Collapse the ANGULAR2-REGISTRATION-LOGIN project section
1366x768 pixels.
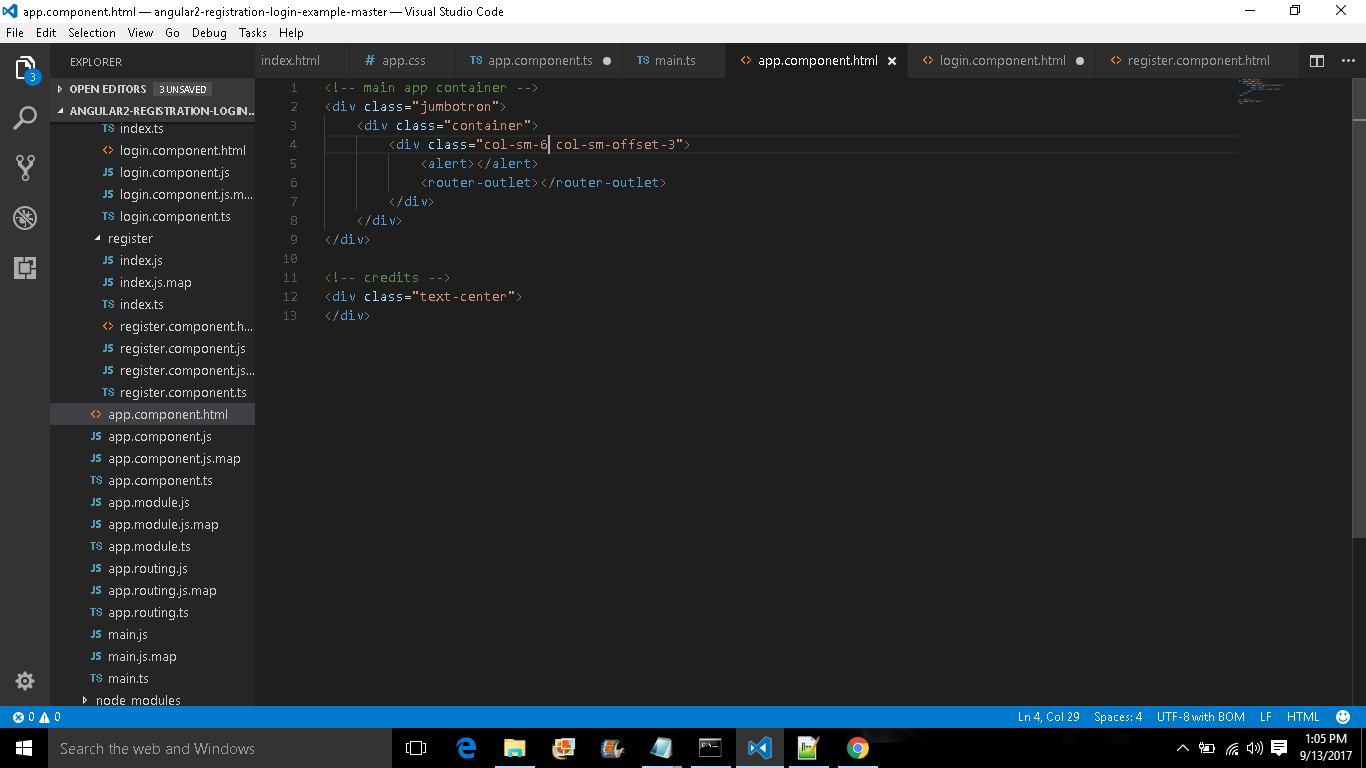(152, 111)
